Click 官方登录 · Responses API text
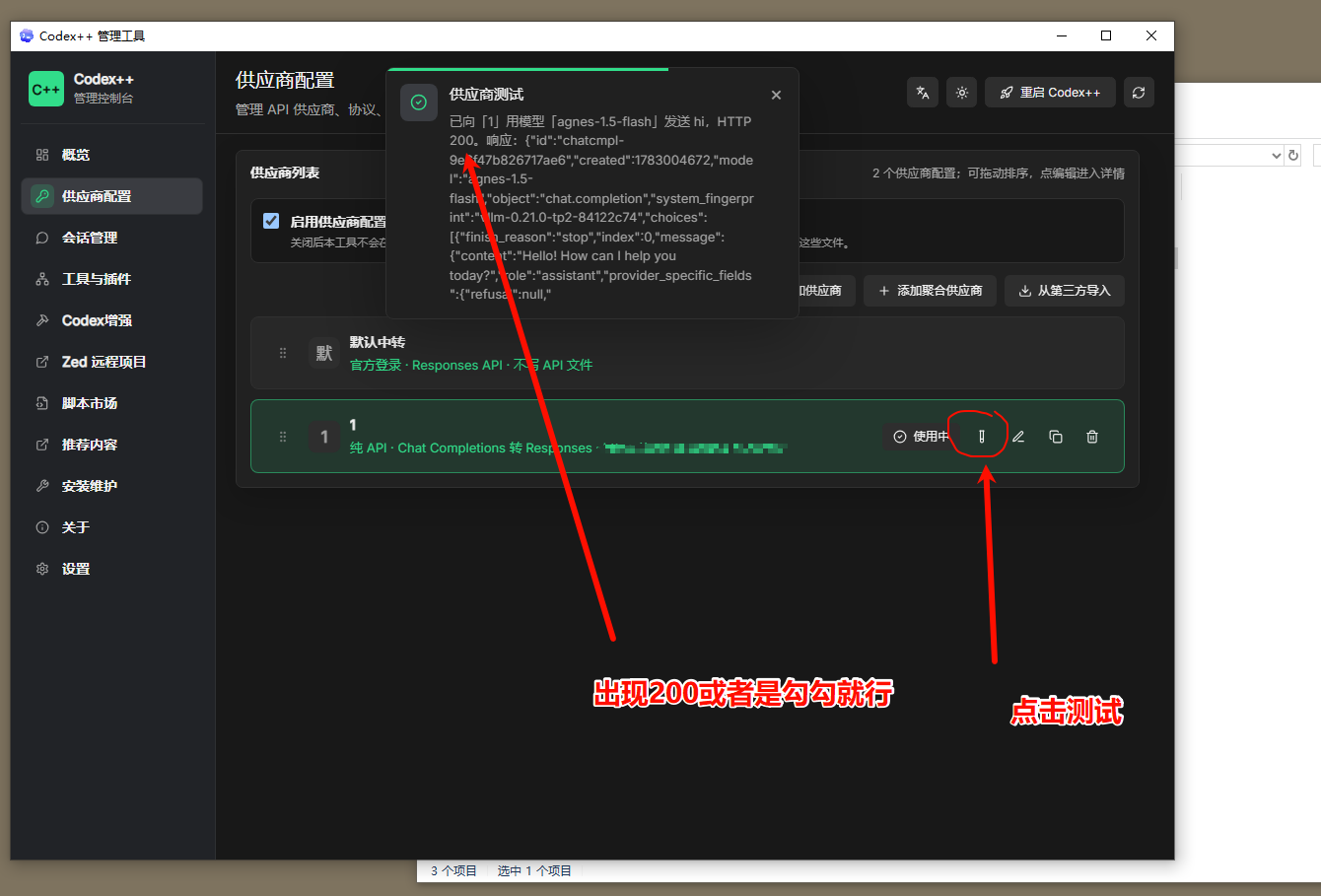Viewport: 1321px width, 896px height. [x=427, y=365]
